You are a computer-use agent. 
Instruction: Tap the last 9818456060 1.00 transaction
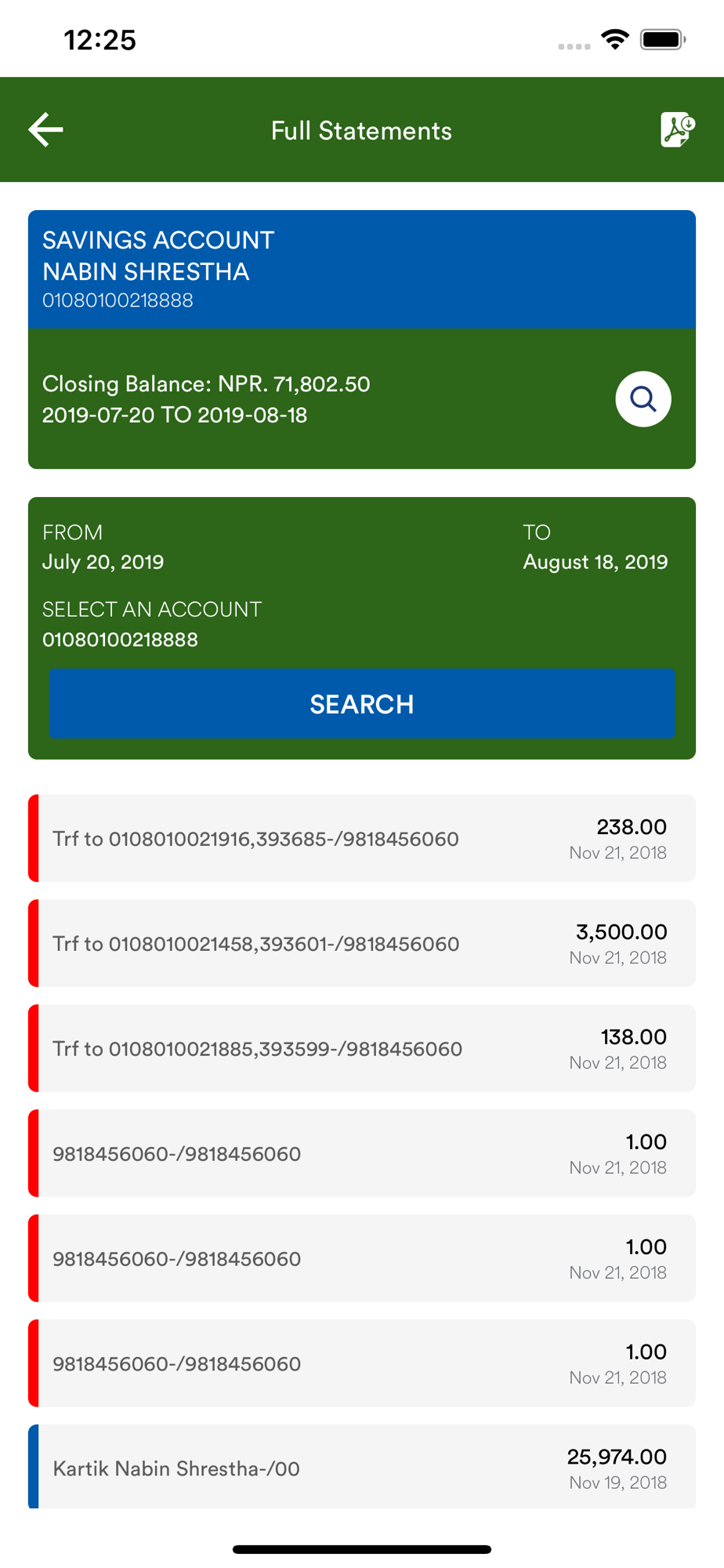pyautogui.click(x=362, y=1363)
